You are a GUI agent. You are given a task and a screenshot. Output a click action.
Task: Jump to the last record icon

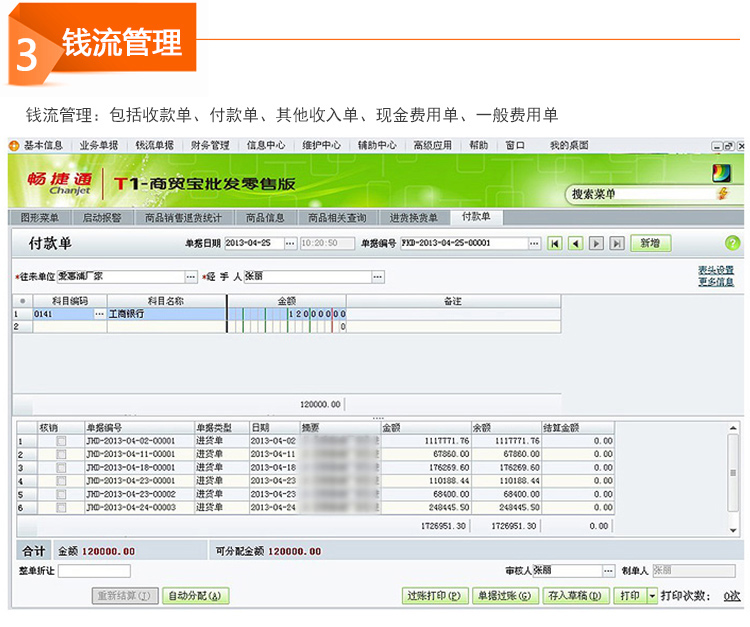coord(617,243)
